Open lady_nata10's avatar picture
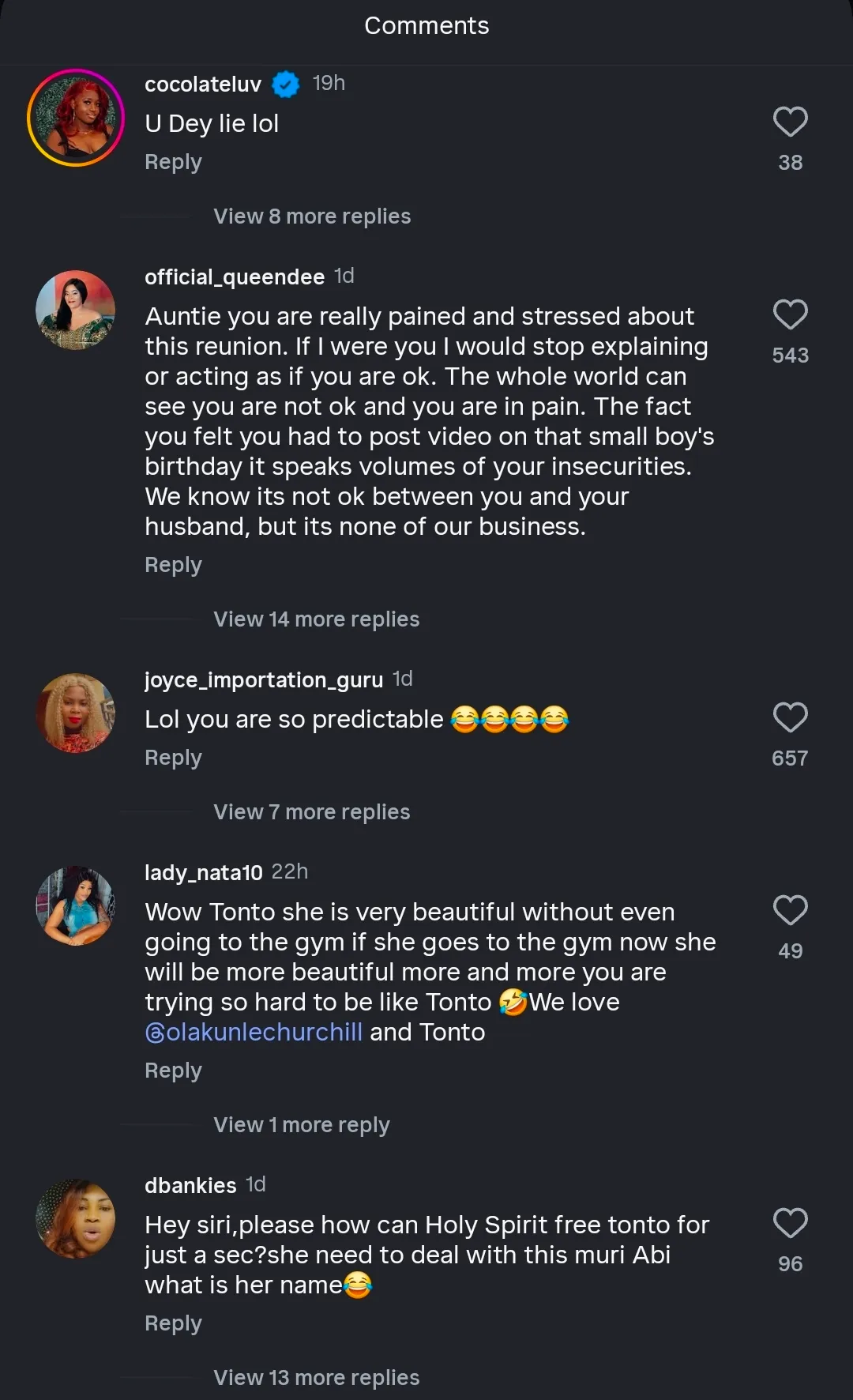The image size is (853, 1400). (76, 906)
